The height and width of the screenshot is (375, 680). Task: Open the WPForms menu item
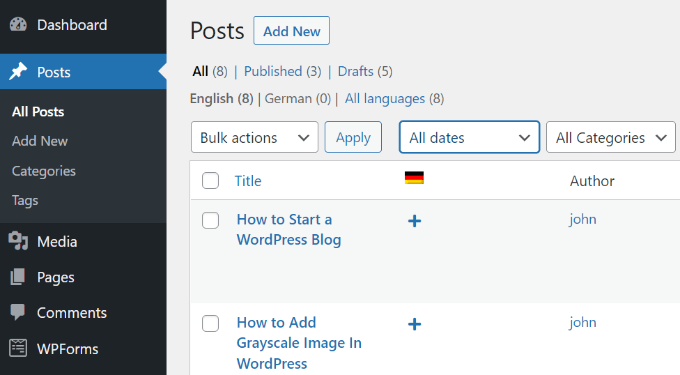(83, 349)
